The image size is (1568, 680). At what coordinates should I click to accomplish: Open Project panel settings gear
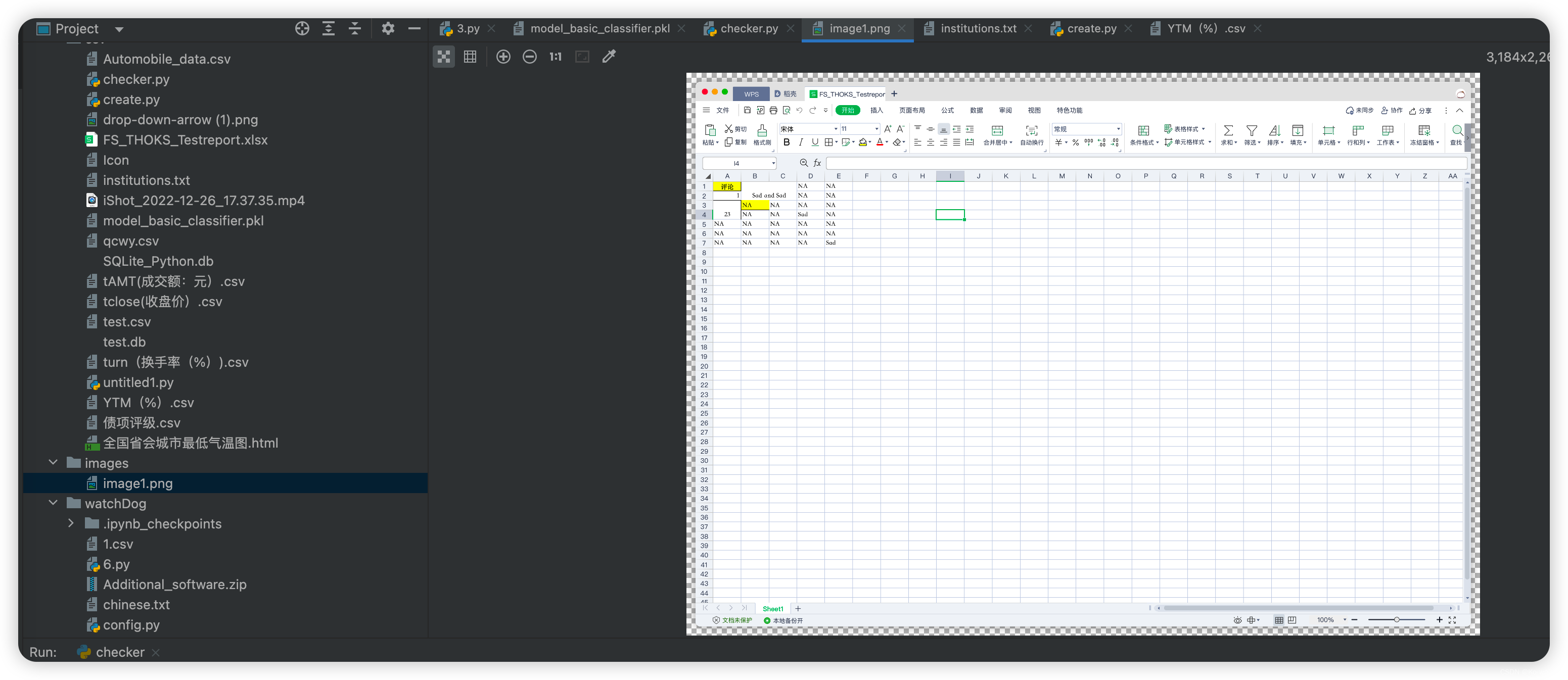388,29
